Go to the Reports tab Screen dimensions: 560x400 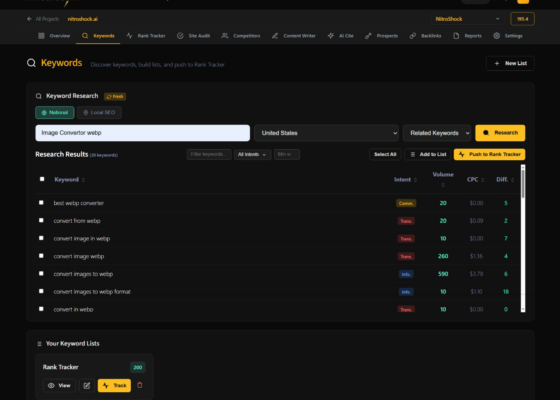(x=467, y=36)
